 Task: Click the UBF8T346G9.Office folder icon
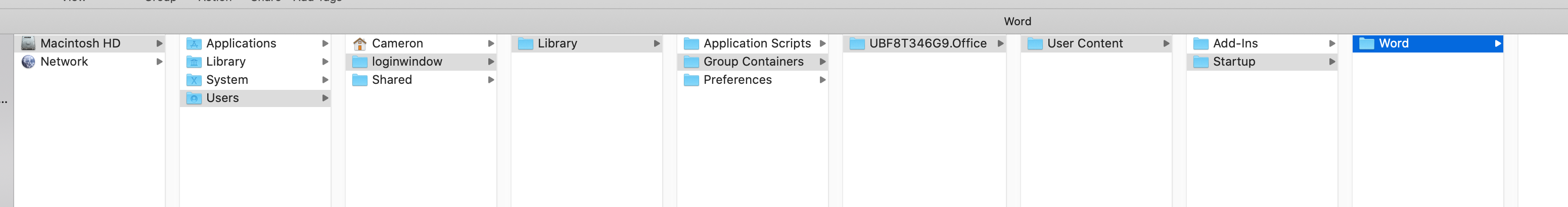pyautogui.click(x=857, y=43)
